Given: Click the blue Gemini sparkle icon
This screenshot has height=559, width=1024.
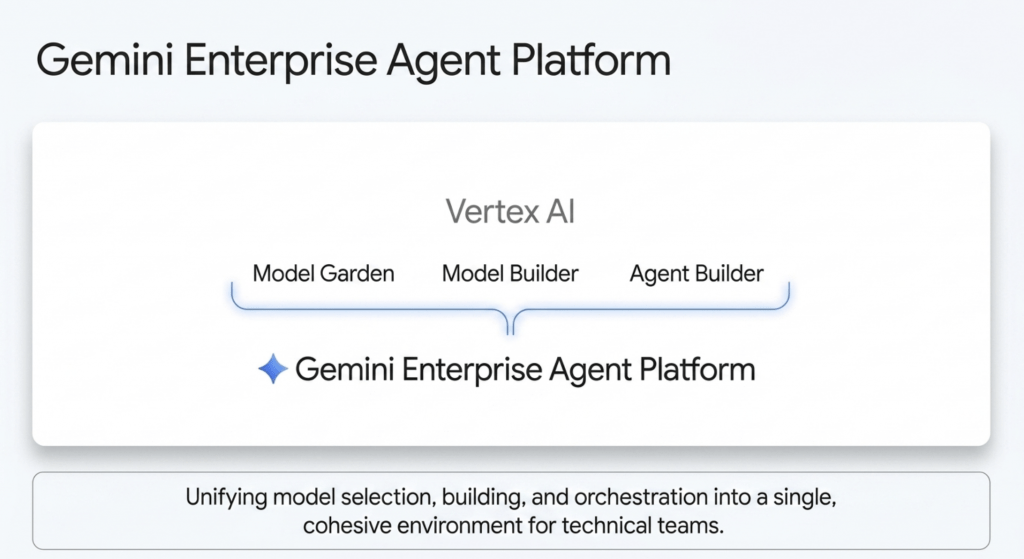Looking at the screenshot, I should click(x=272, y=369).
